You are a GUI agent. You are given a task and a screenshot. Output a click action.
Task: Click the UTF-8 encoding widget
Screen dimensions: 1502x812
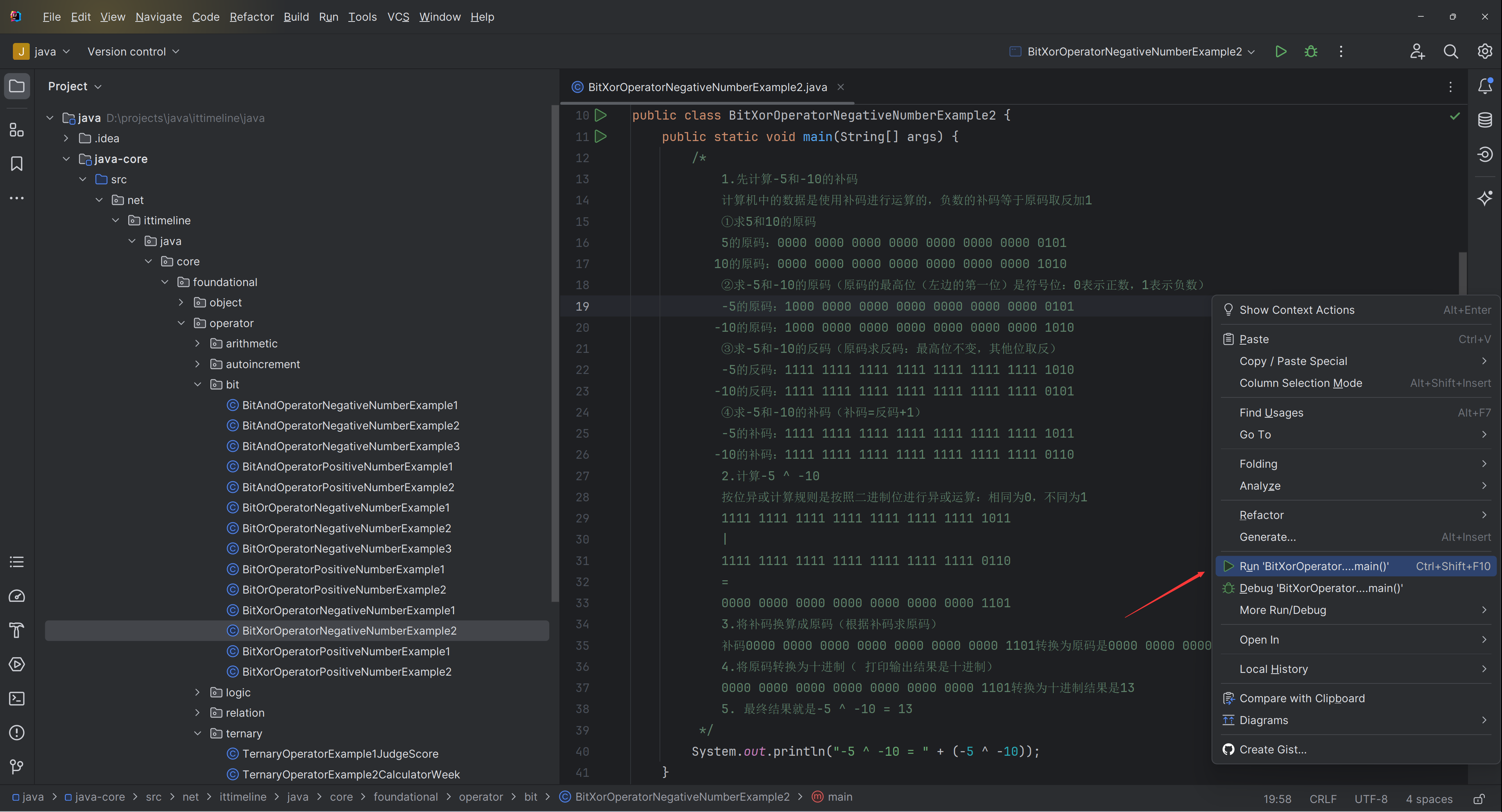1371,799
